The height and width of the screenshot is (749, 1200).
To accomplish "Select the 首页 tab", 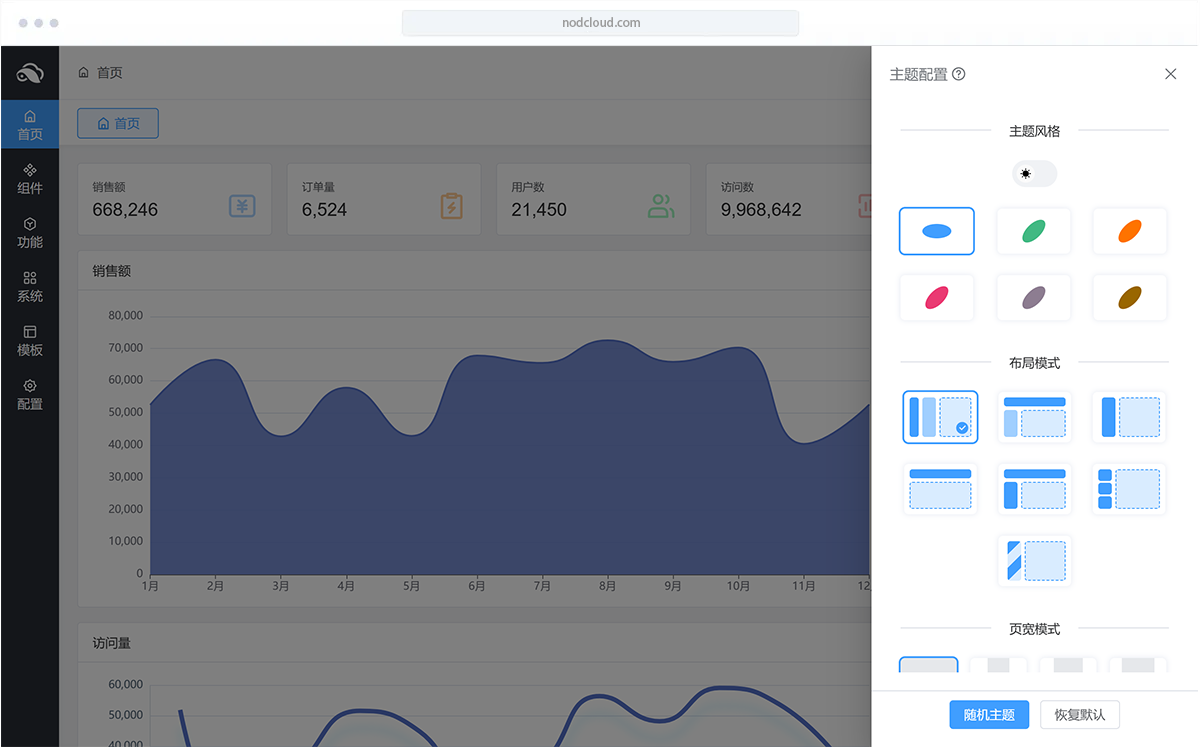I will pos(118,124).
